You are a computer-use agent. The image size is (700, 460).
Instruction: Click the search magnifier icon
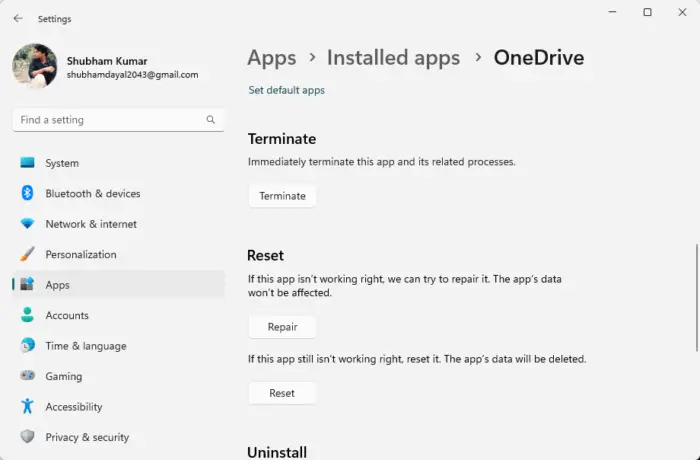click(211, 120)
